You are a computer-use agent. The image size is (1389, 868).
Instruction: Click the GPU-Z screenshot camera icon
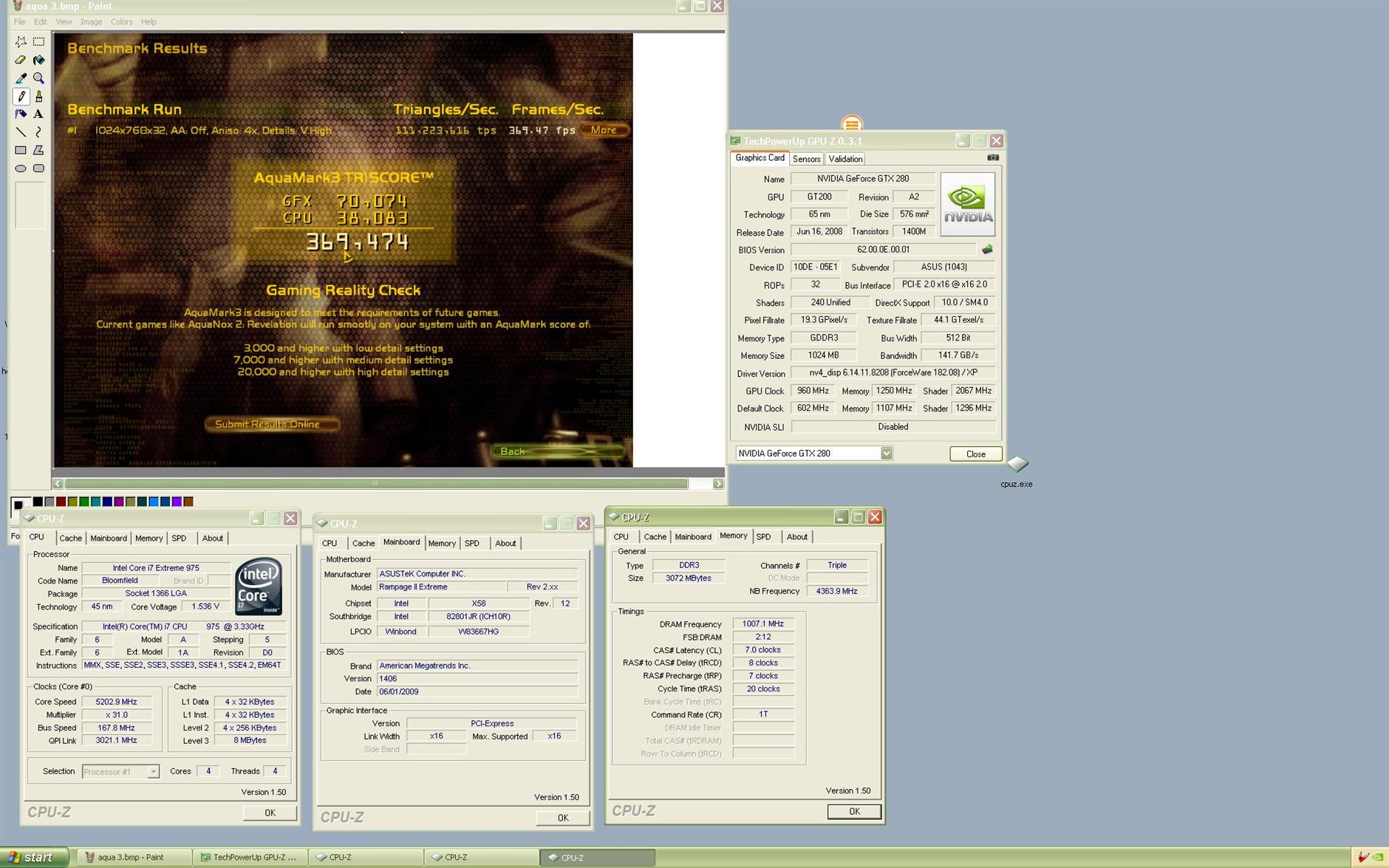point(993,157)
